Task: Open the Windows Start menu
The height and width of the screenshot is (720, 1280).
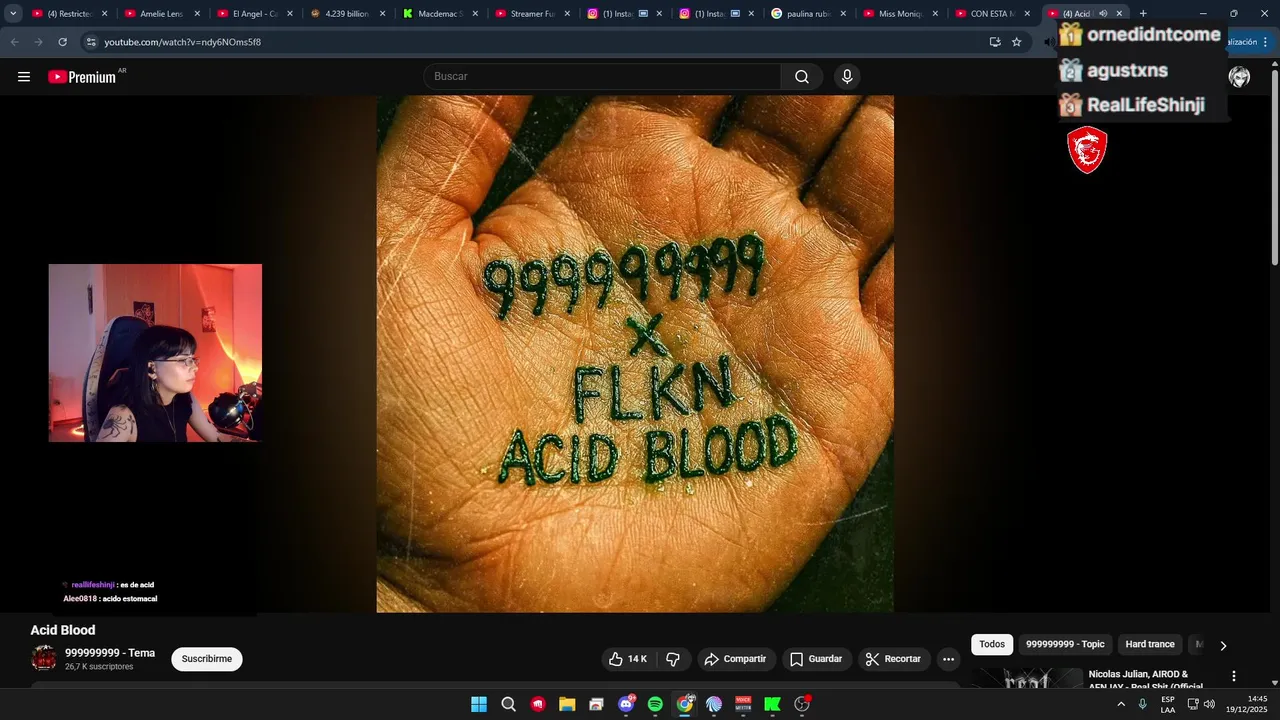Action: tap(479, 704)
